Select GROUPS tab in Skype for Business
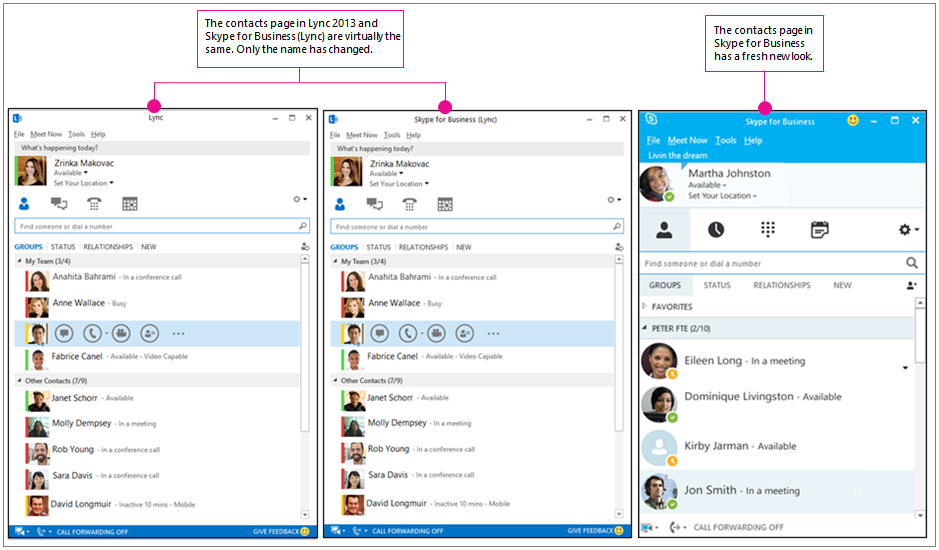Image resolution: width=939 pixels, height=550 pixels. [665, 285]
